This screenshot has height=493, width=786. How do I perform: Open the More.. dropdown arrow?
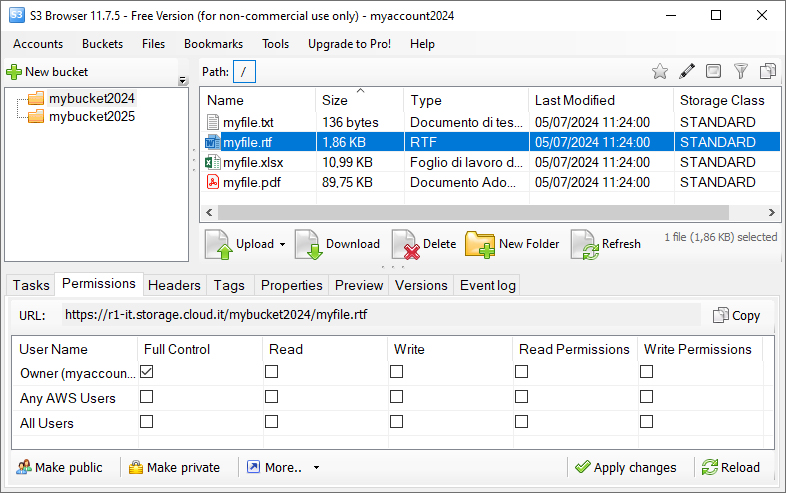pos(316,467)
